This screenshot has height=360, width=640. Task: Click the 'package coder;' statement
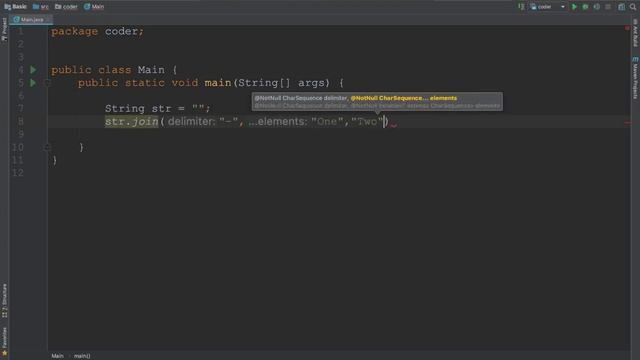98,31
